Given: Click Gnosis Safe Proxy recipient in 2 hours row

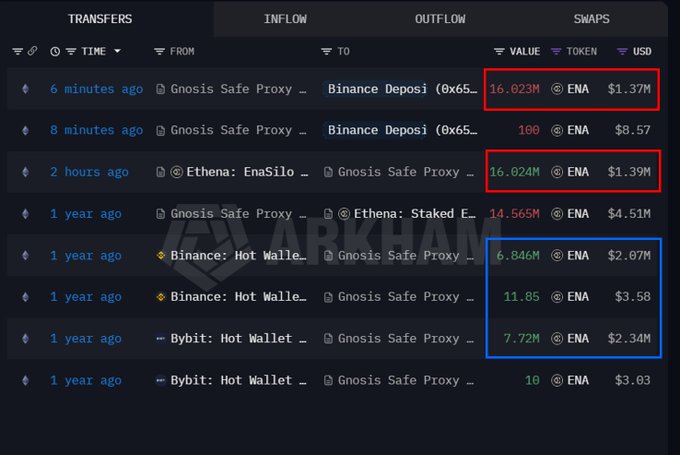Looking at the screenshot, I should click(405, 172).
